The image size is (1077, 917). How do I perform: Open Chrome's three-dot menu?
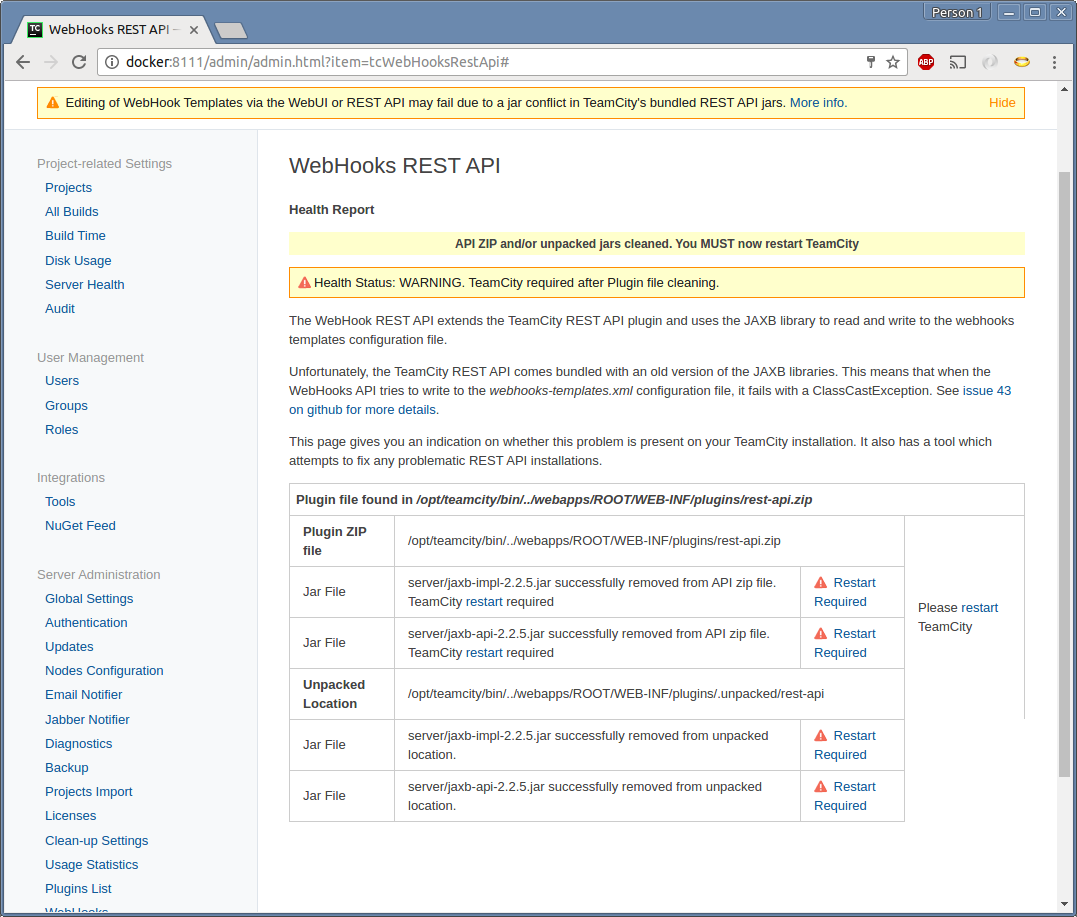pos(1054,63)
